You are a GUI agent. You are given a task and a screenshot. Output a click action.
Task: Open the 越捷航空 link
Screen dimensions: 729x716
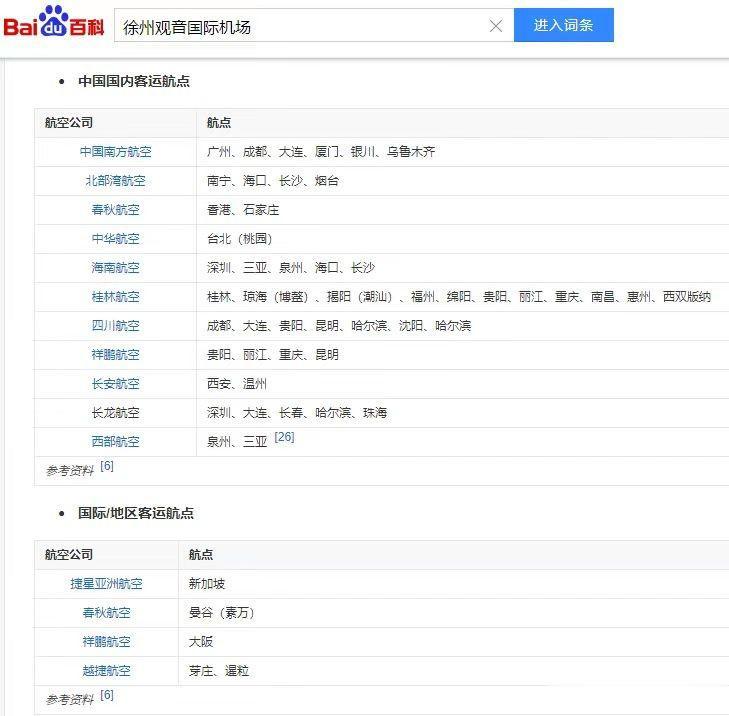click(106, 671)
